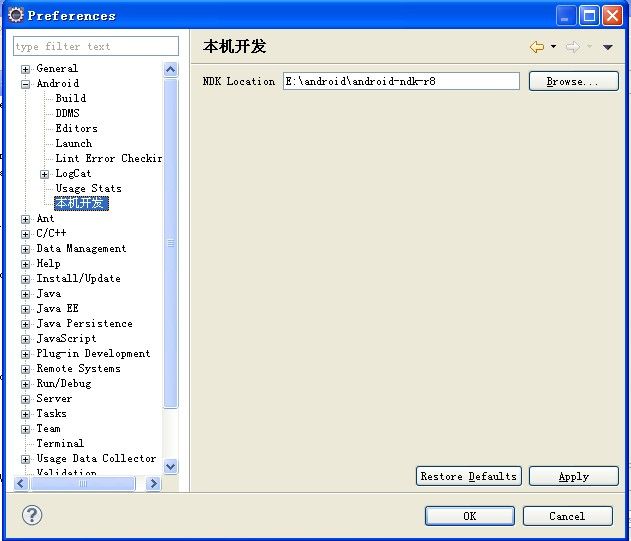The height and width of the screenshot is (541, 631).
Task: Select the General label in the tree
Action: (x=57, y=68)
